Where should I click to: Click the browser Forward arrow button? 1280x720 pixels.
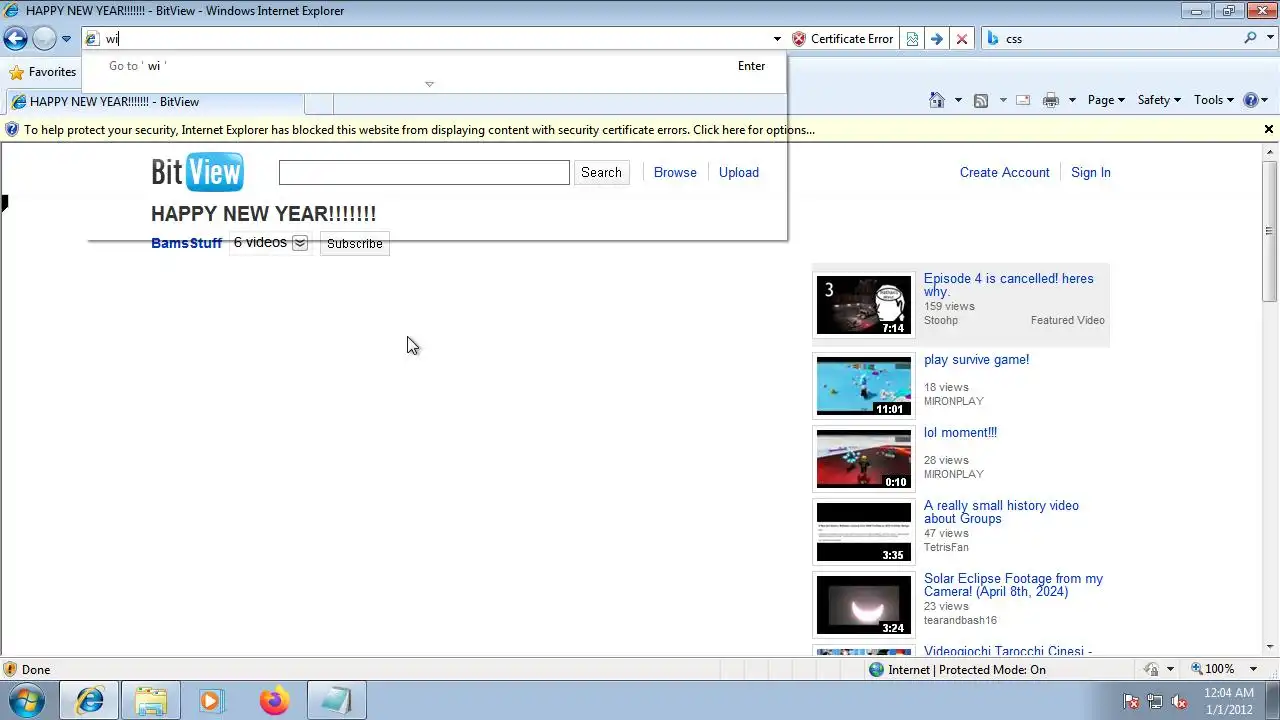44,38
